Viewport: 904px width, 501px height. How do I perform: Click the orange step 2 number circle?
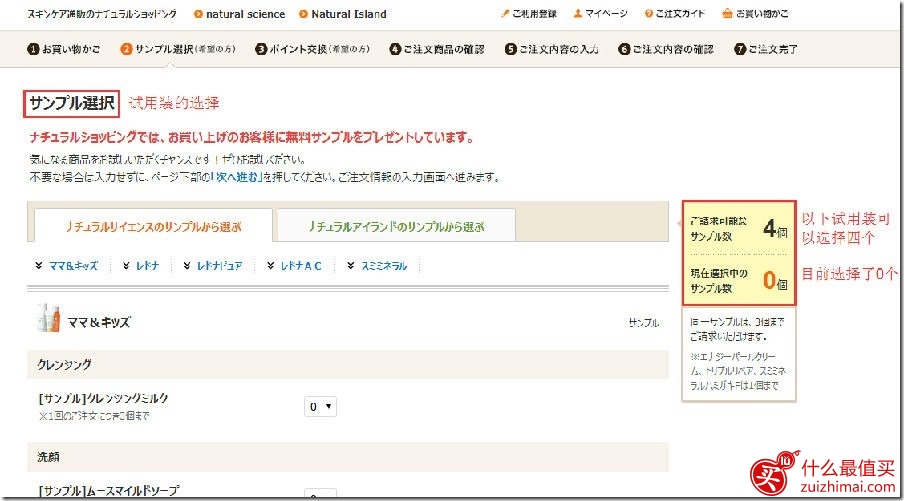[126, 50]
